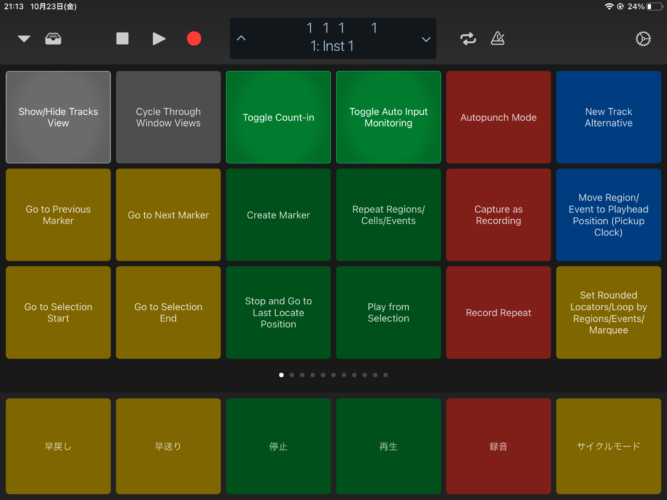Open the Library tray icon

[x=53, y=39]
